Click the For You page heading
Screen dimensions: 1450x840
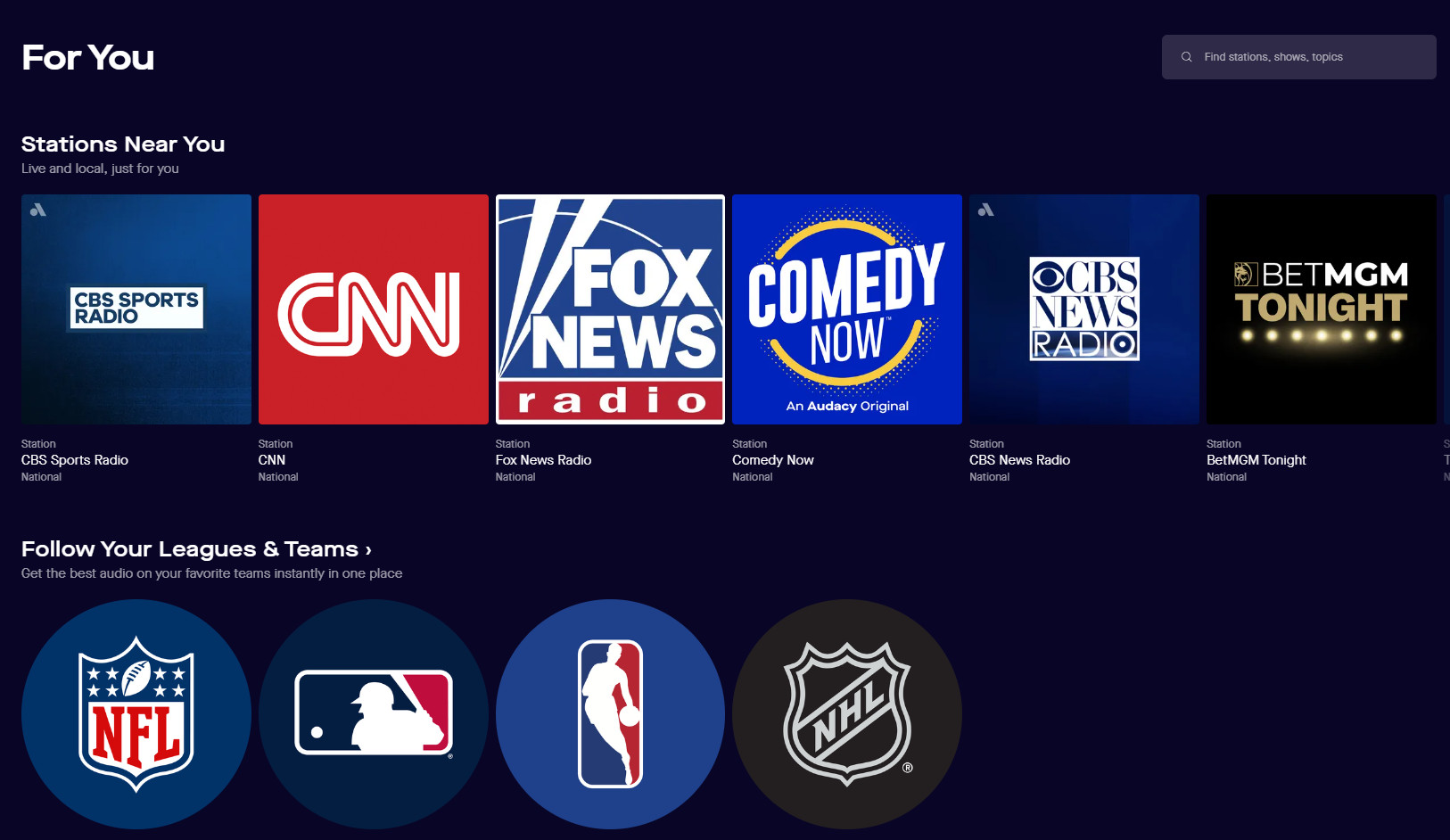point(88,58)
